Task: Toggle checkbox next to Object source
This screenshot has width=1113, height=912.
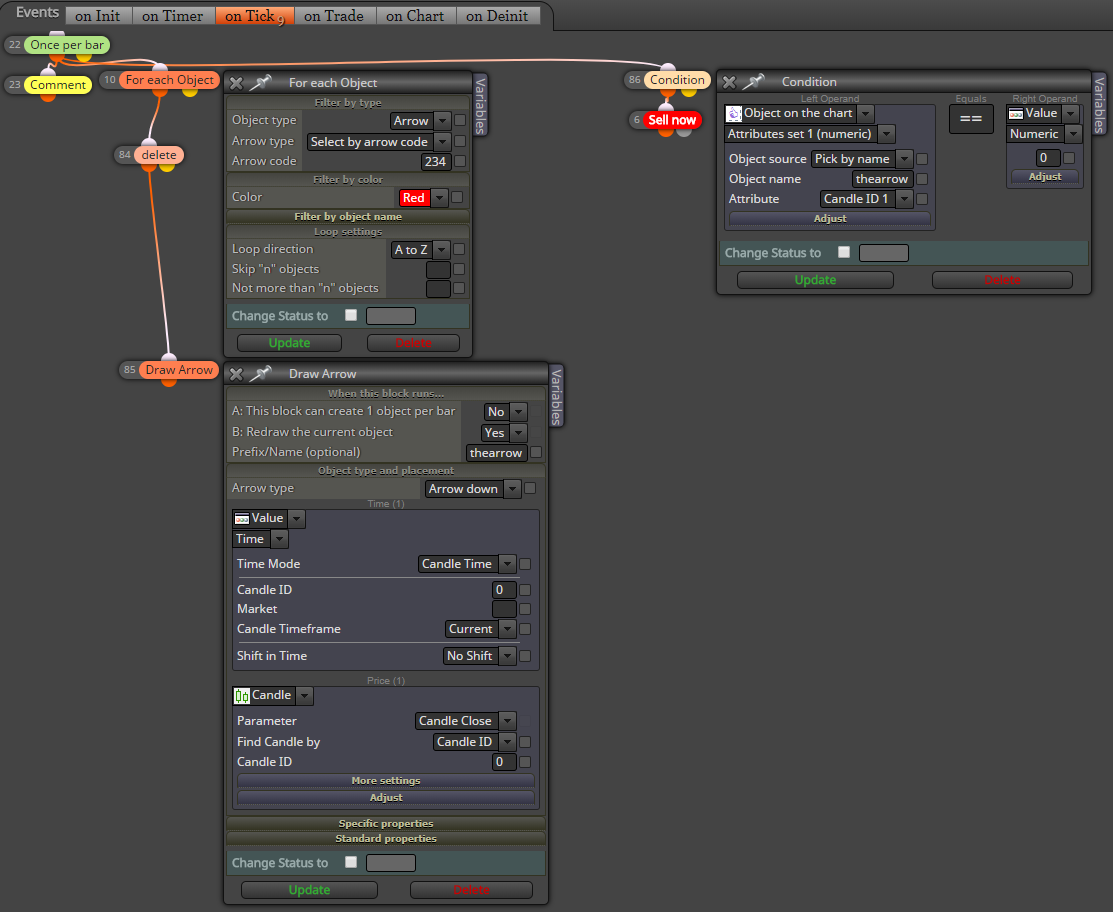Action: (x=922, y=159)
